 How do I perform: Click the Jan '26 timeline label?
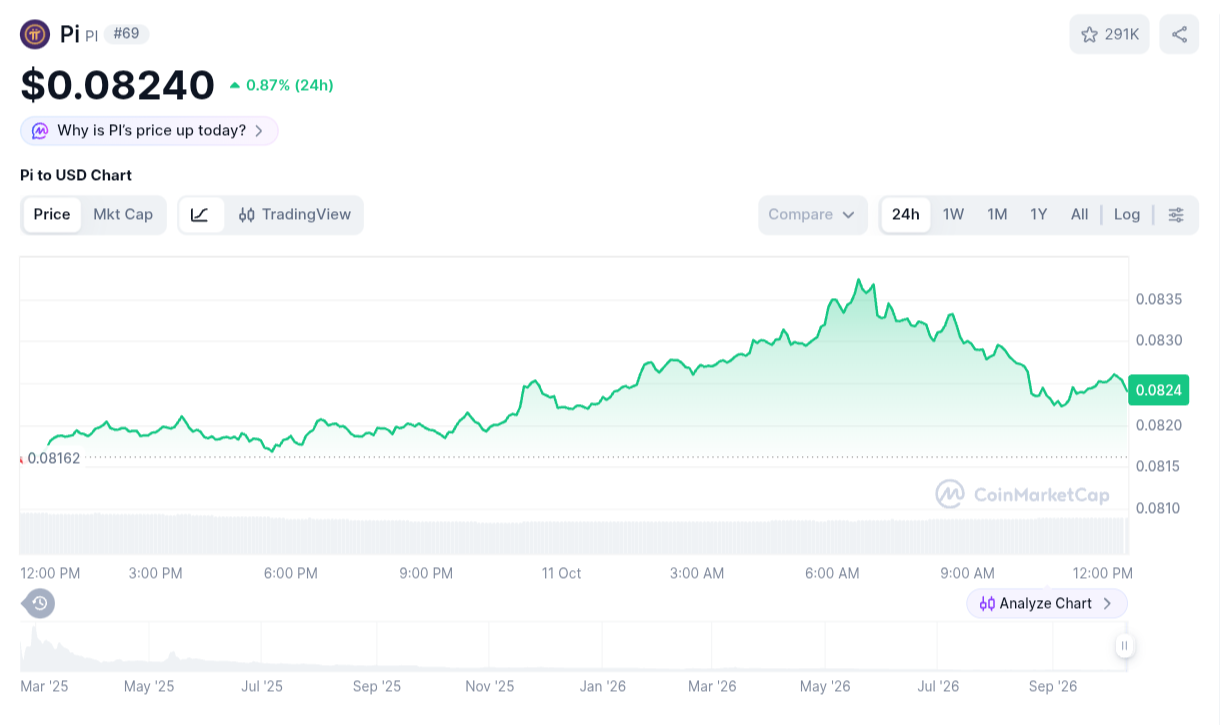(x=603, y=687)
